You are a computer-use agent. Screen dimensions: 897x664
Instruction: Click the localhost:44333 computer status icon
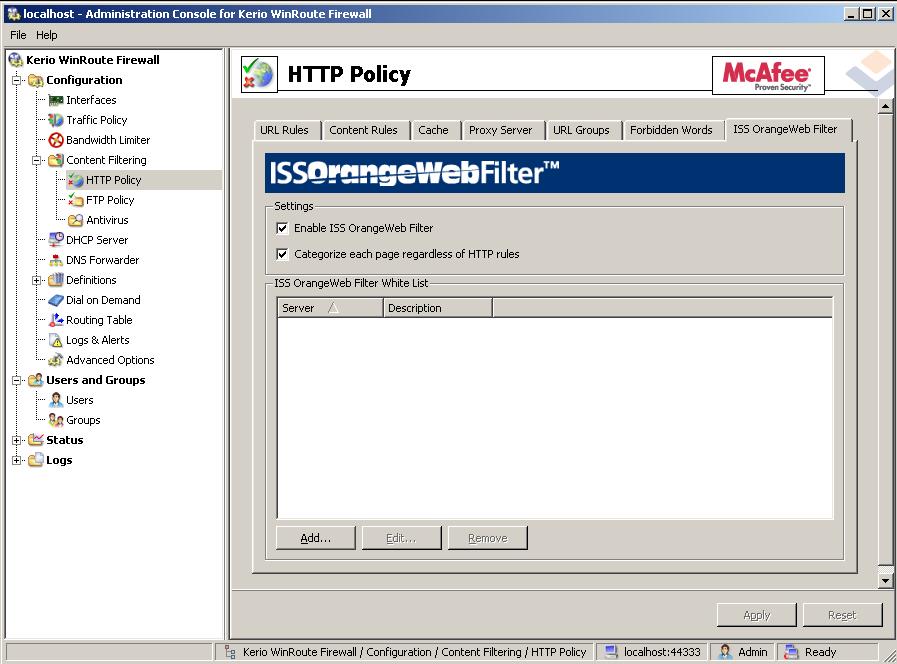click(611, 652)
